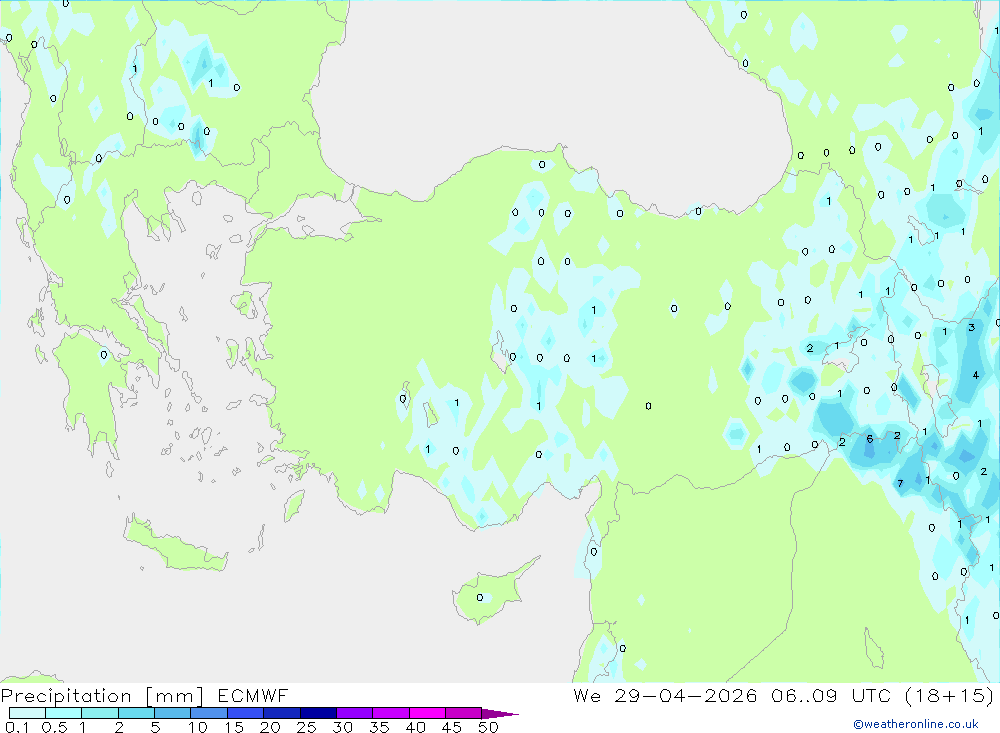Click the over-50 arrow tip of legend
The image size is (1000, 733).
(500, 714)
